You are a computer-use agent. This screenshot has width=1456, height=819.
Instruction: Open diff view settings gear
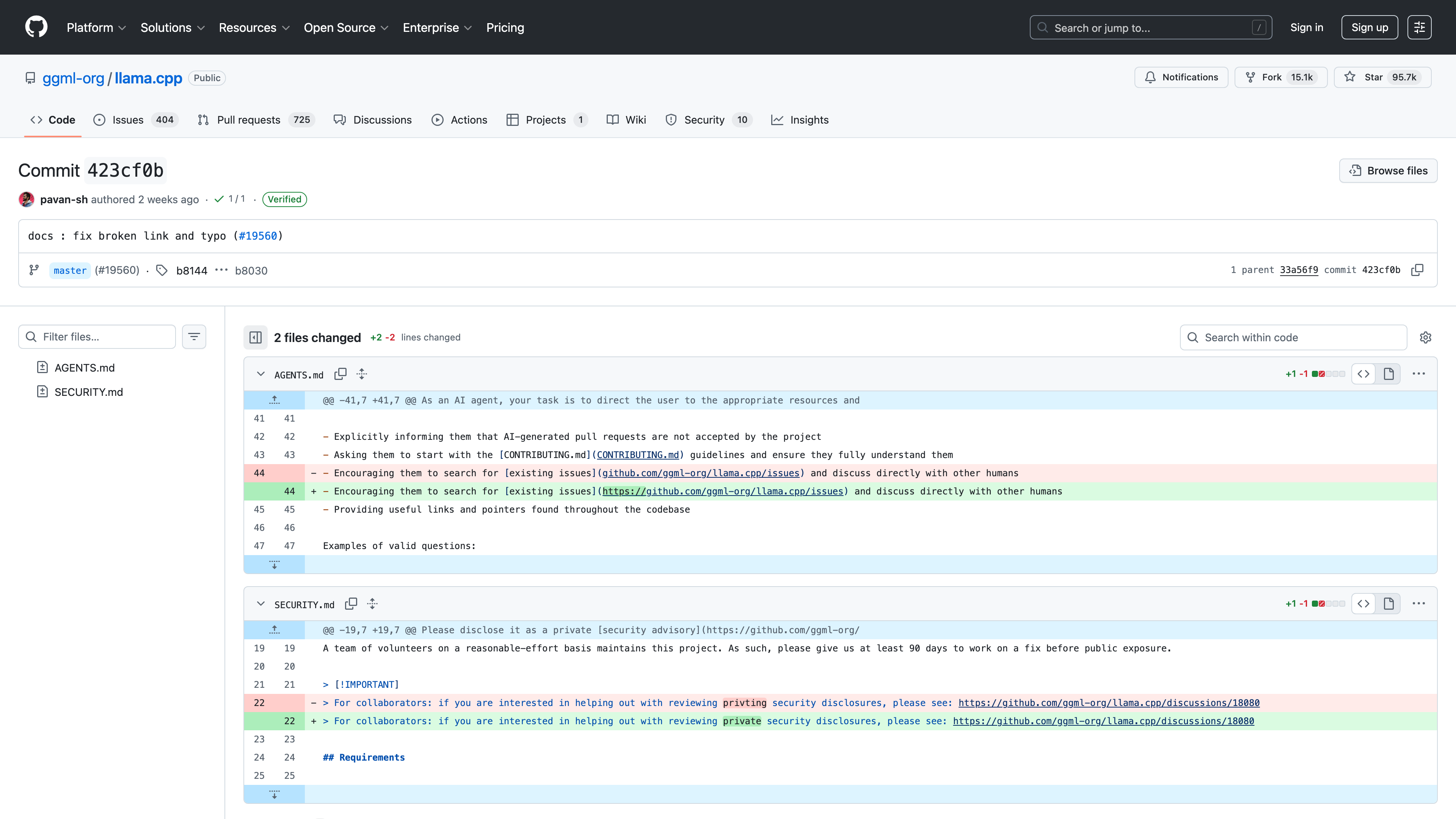coord(1426,337)
